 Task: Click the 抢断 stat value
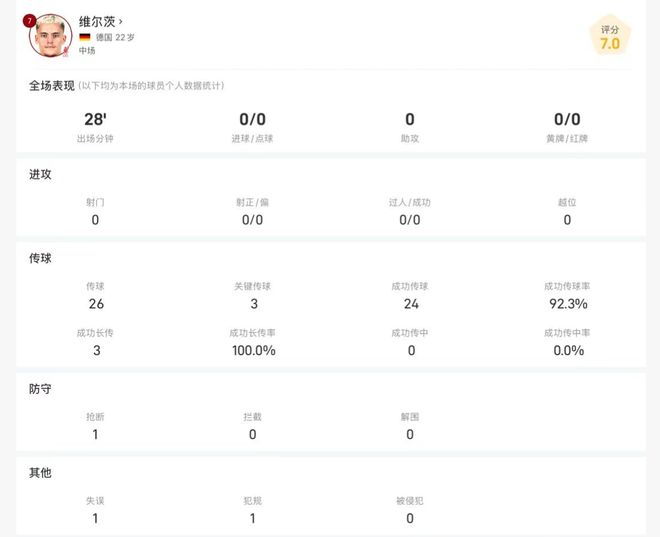click(95, 434)
